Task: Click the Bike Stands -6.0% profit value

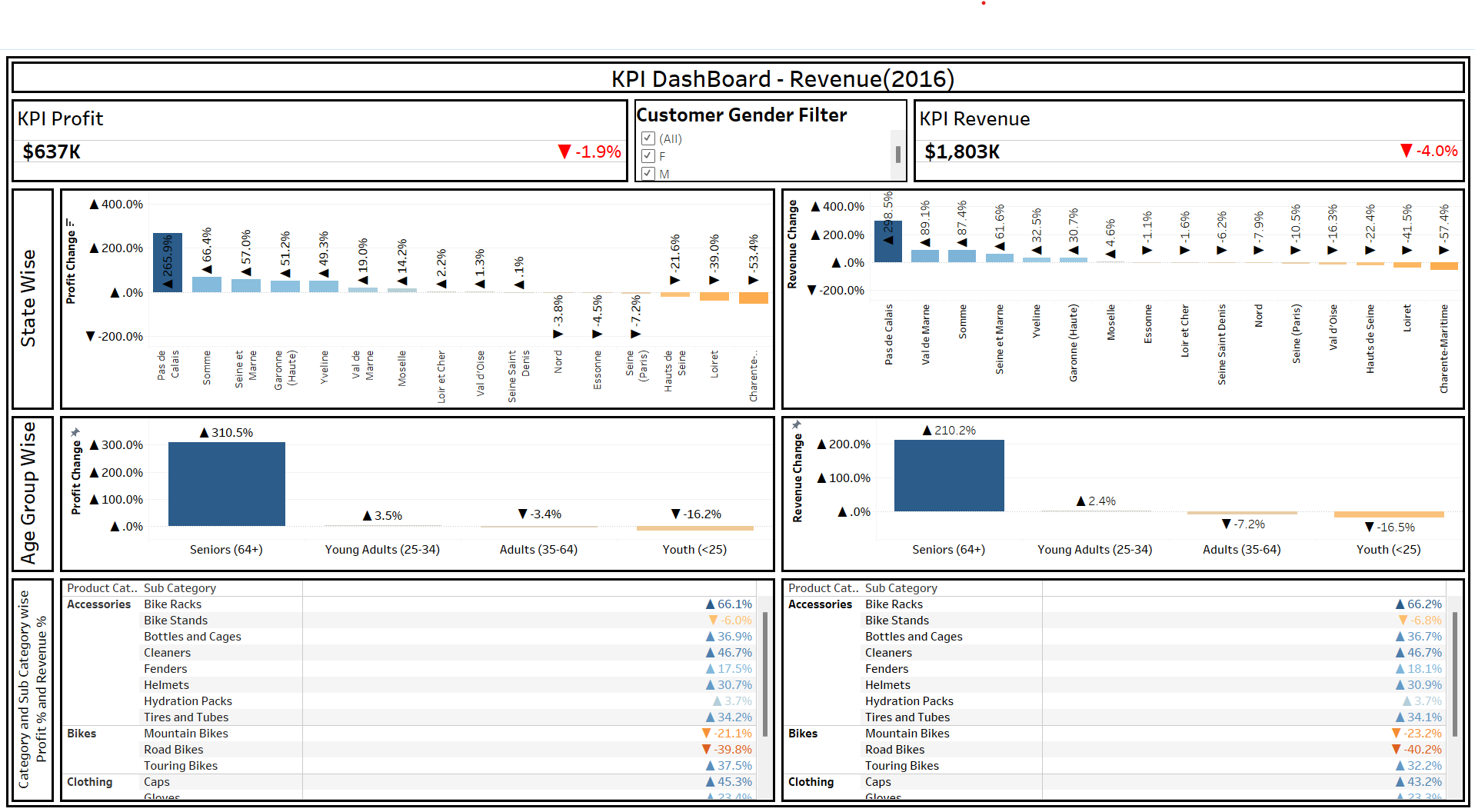Action: [x=731, y=621]
